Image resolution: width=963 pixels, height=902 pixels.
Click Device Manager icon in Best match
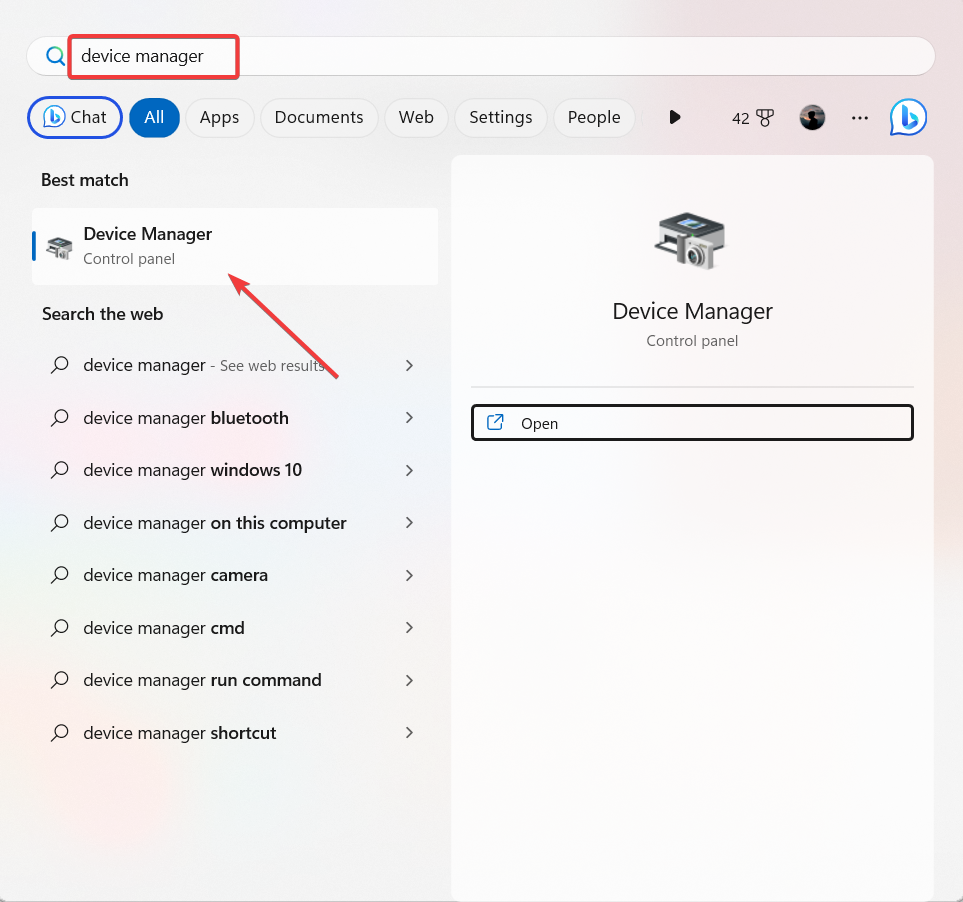click(60, 247)
